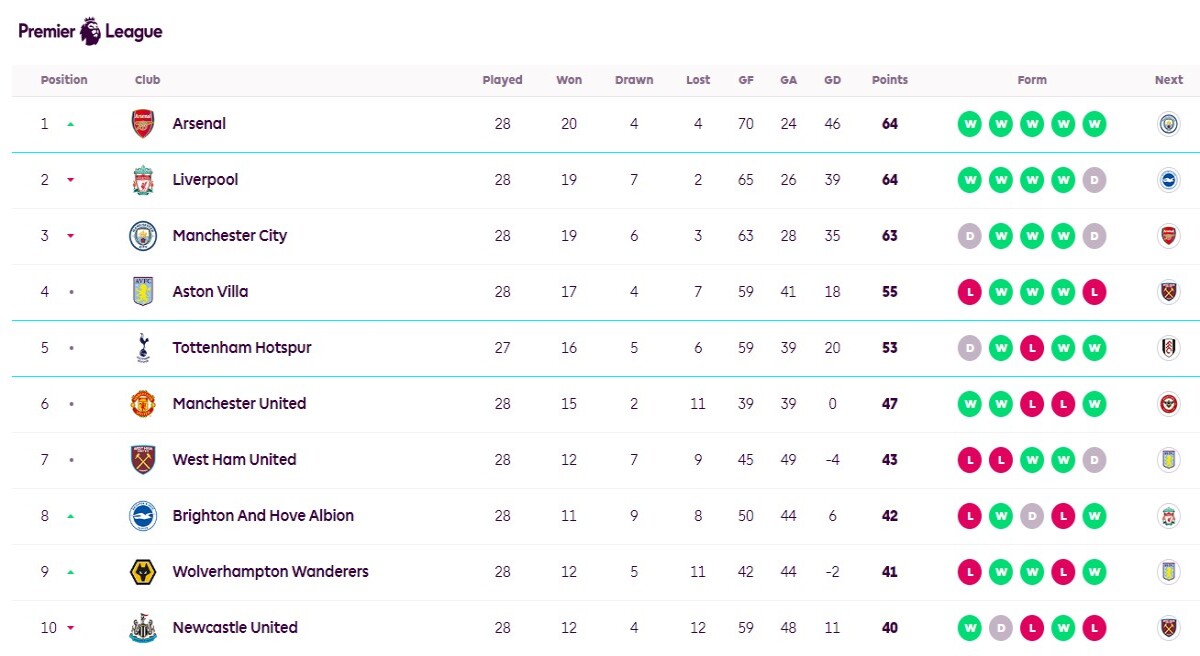Viewport: 1200px width, 656px height.
Task: Open Arsenal club crest icon
Action: [143, 124]
